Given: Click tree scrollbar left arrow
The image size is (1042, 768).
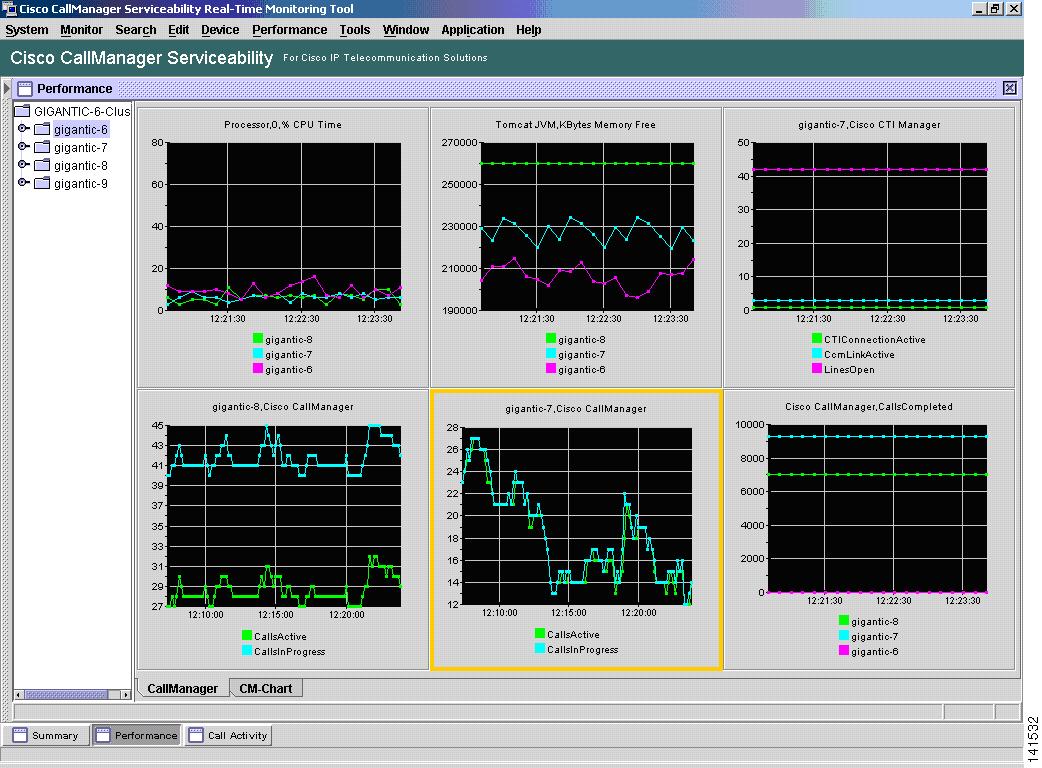Looking at the screenshot, I should click(x=19, y=694).
